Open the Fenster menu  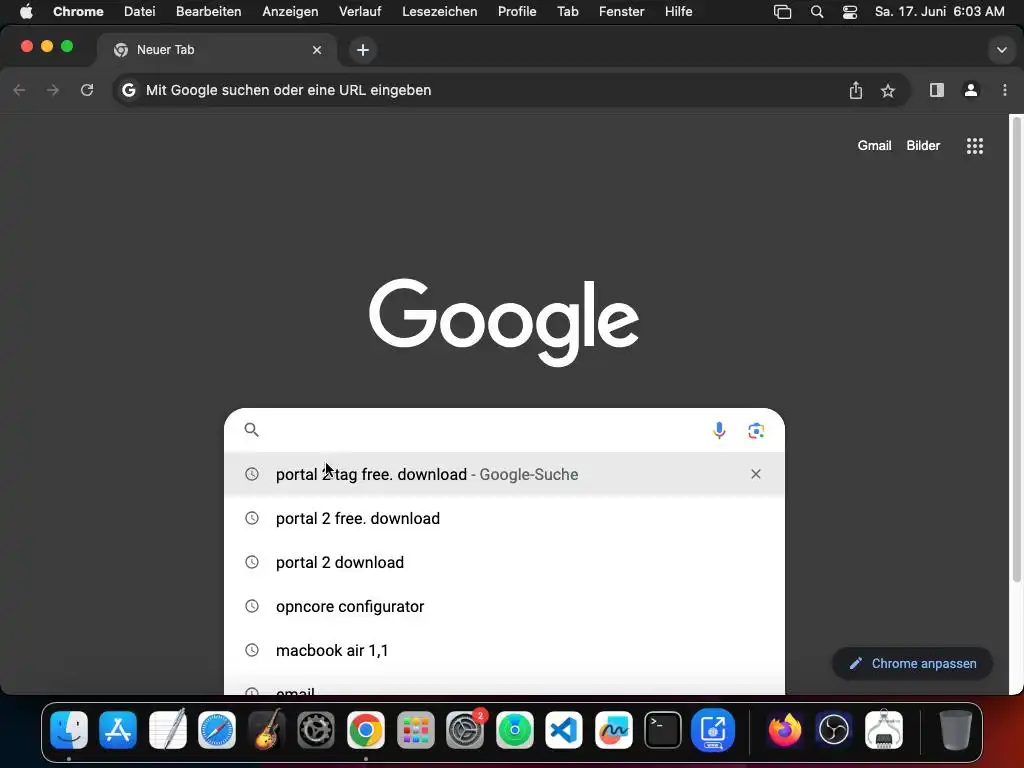[x=621, y=12]
